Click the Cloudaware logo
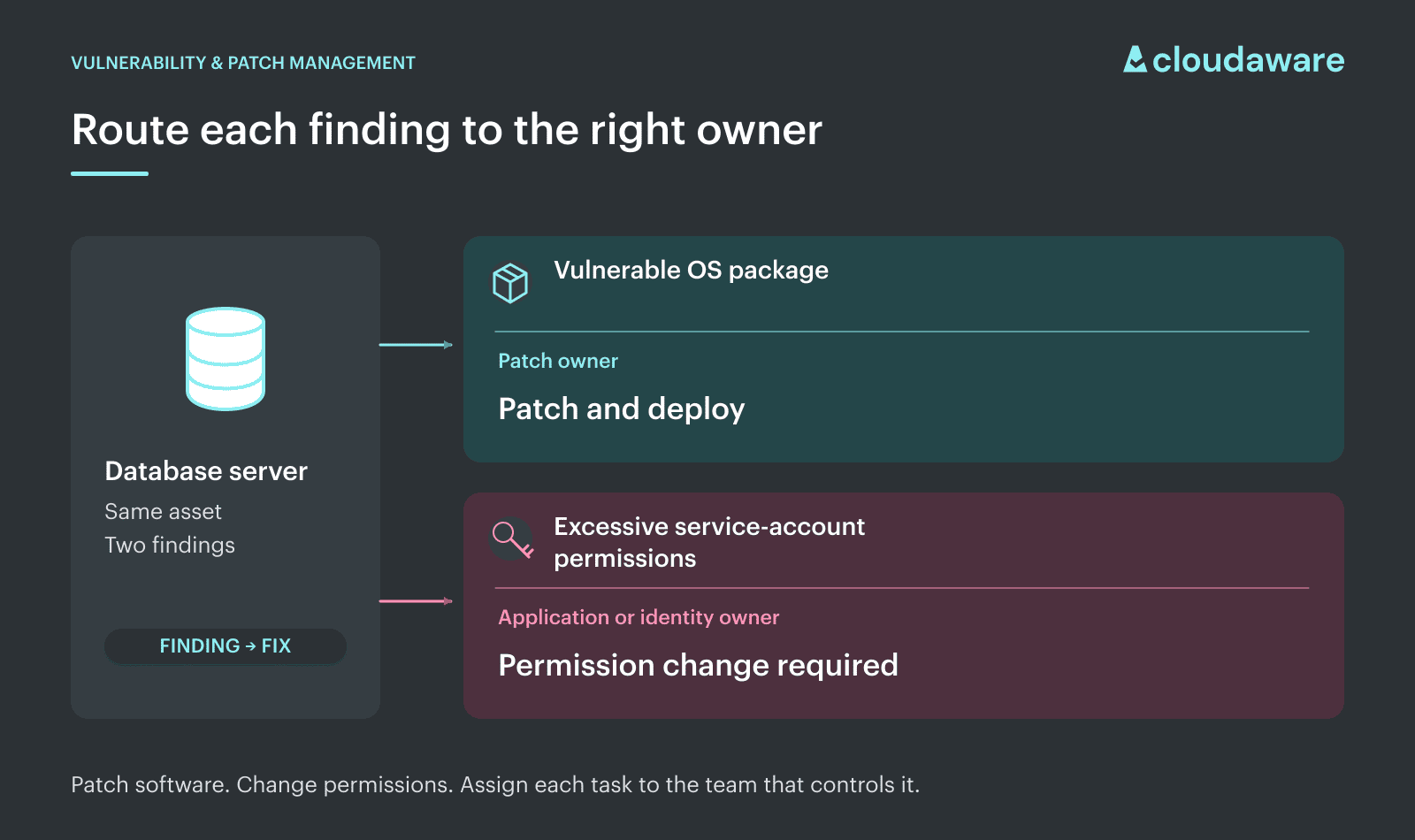 (1234, 60)
